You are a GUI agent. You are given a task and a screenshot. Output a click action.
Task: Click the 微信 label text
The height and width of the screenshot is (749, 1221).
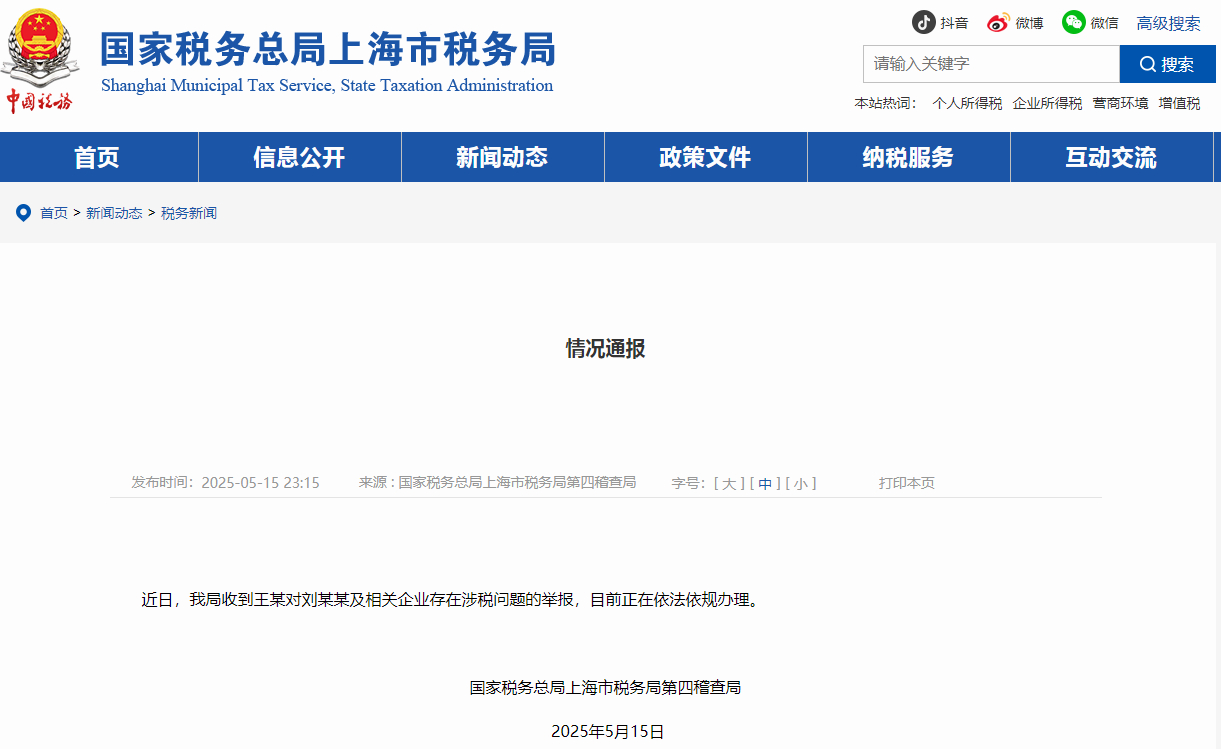(1104, 23)
